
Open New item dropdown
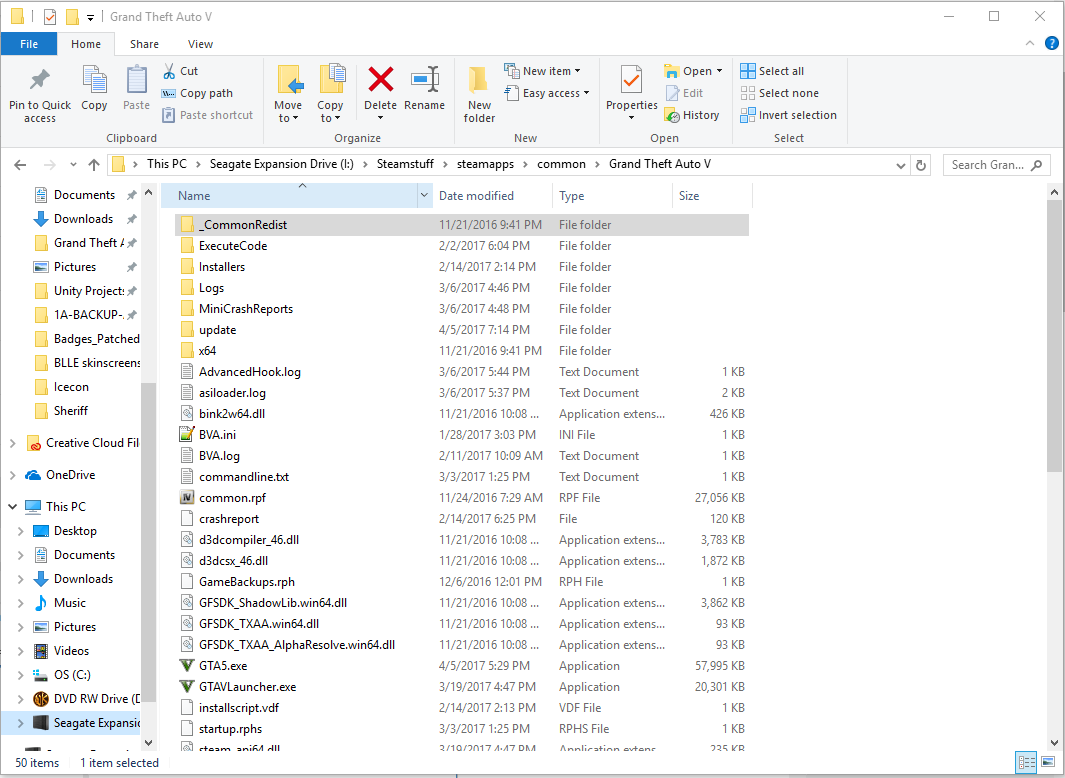543,71
